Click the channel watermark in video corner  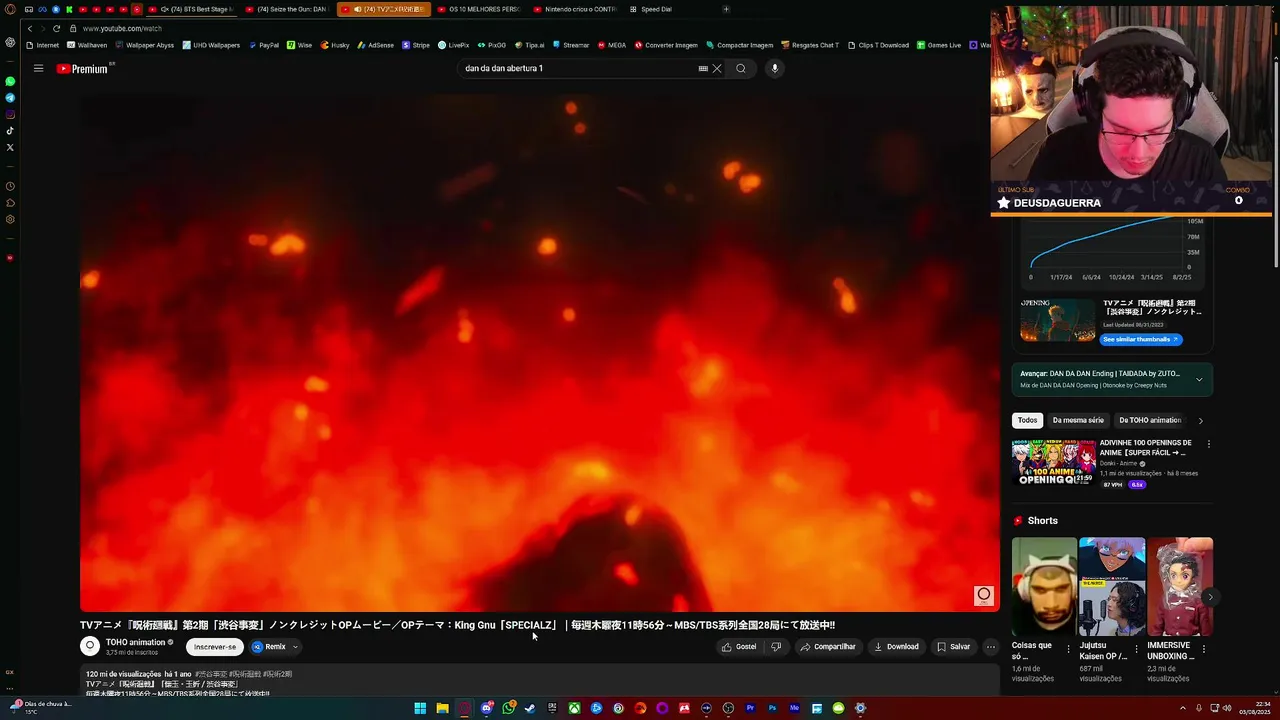click(984, 596)
